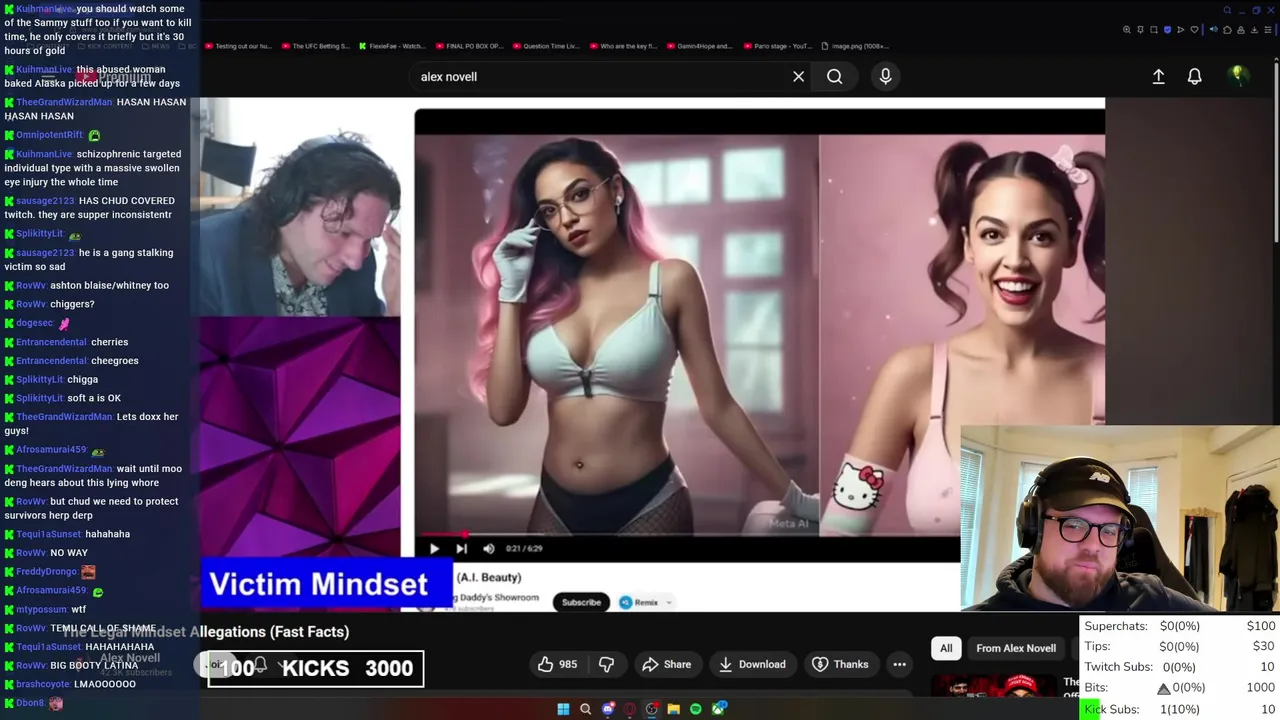The width and height of the screenshot is (1280, 720).
Task: Open File Explorer from the taskbar
Action: (x=674, y=709)
